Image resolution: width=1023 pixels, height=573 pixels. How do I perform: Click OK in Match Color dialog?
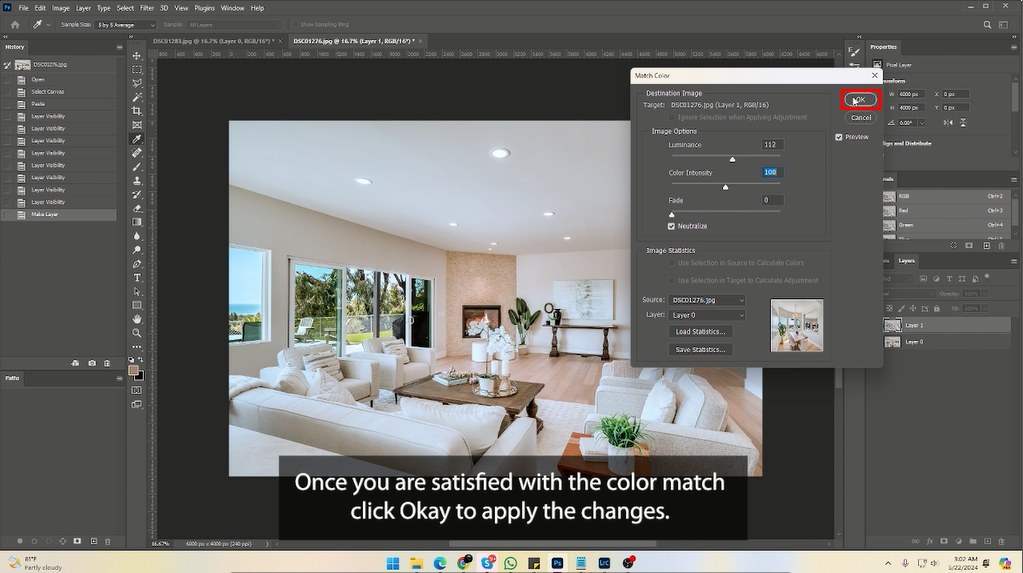(861, 100)
